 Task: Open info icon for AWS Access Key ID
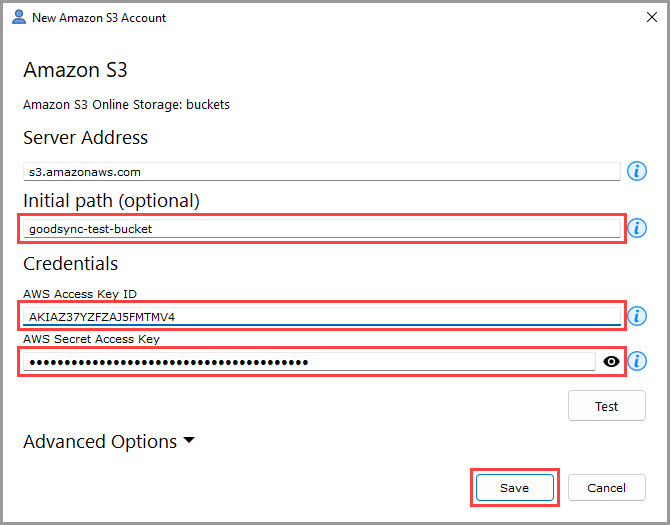(x=636, y=316)
